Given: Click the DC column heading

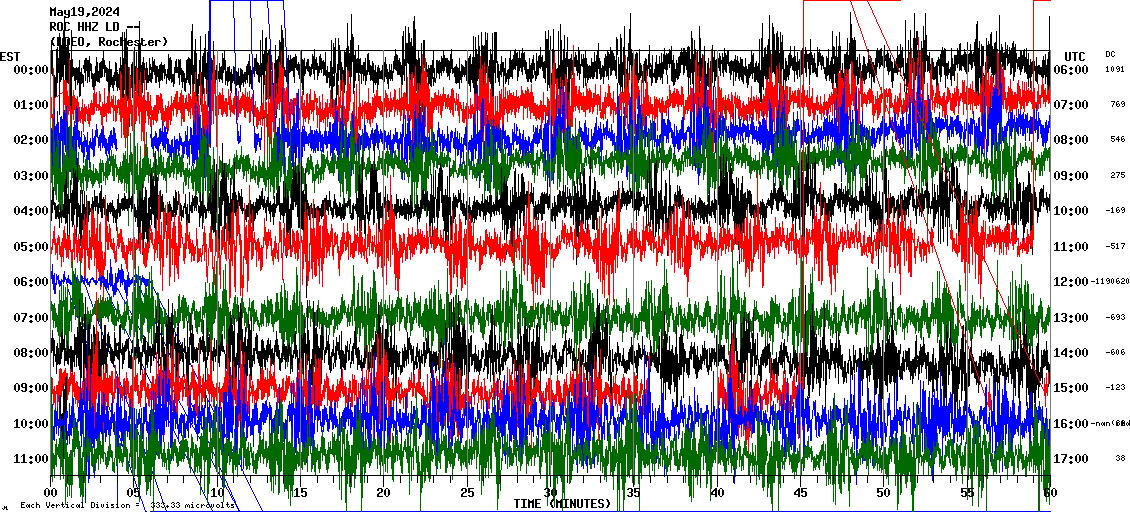Looking at the screenshot, I should tap(1110, 54).
